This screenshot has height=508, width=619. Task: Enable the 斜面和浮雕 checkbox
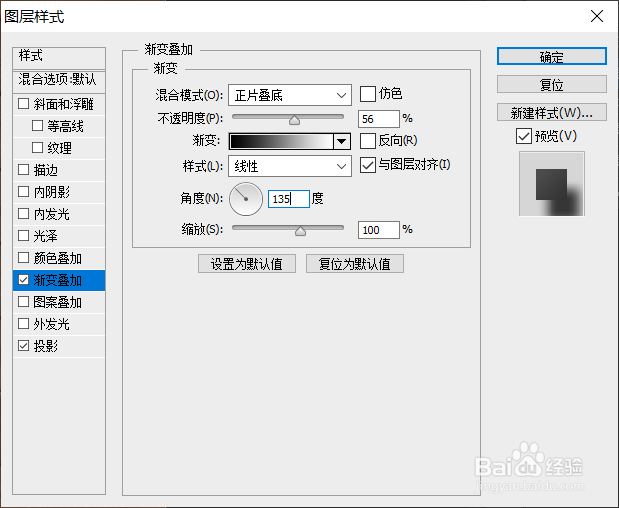pyautogui.click(x=24, y=104)
